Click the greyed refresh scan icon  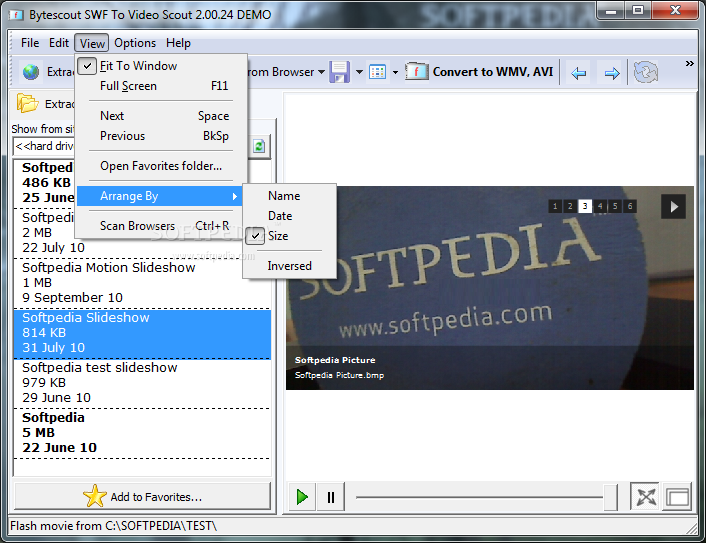[x=645, y=72]
